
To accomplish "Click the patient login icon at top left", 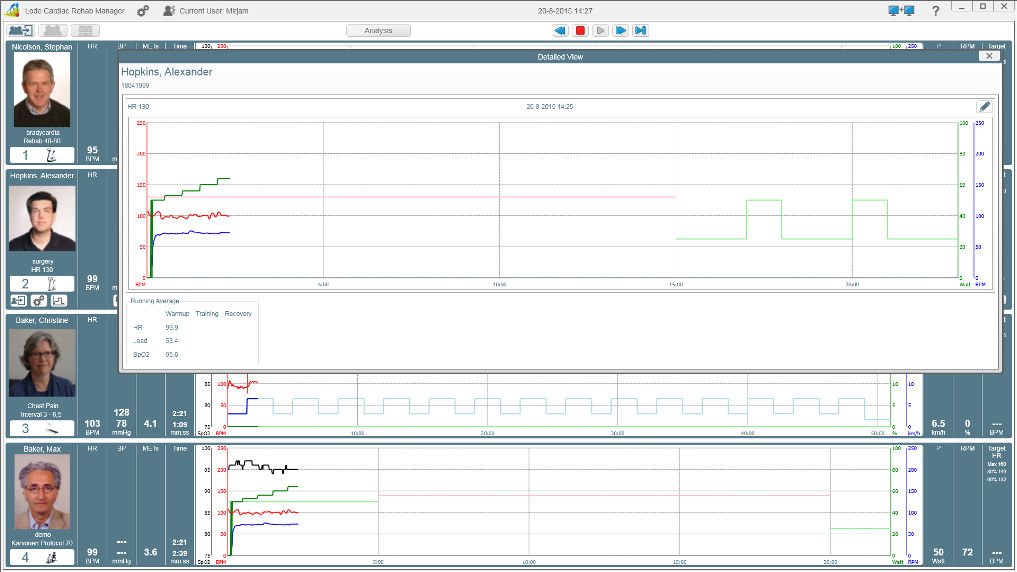I will click(20, 31).
